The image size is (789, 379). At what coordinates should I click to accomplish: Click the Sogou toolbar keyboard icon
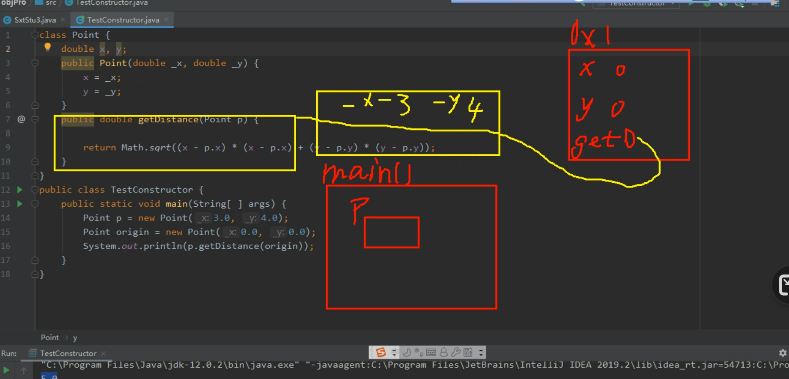431,352
